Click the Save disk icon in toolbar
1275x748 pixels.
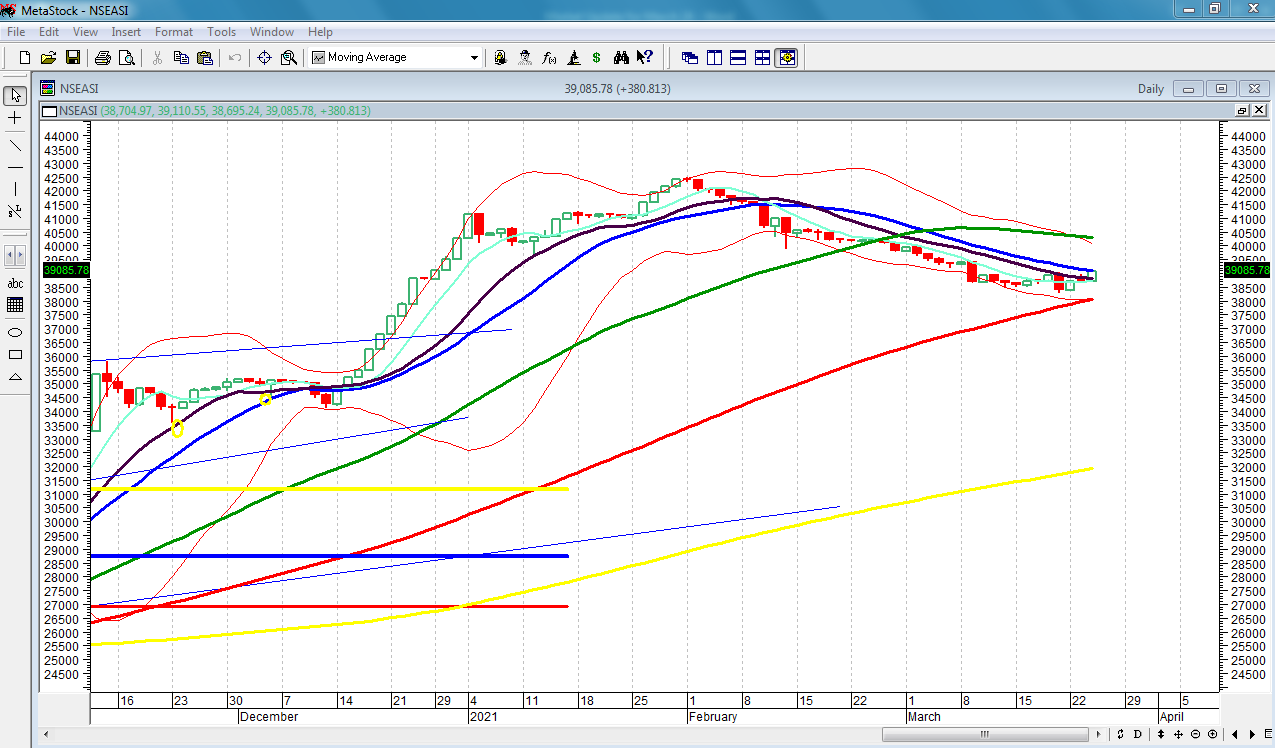click(x=73, y=58)
